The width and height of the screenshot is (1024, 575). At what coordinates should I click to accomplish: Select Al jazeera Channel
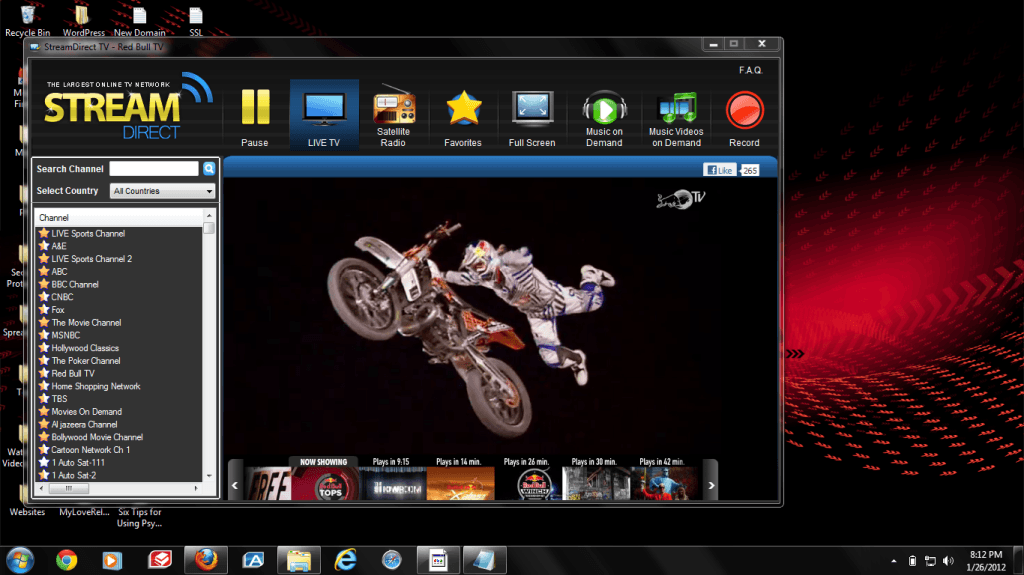point(84,425)
